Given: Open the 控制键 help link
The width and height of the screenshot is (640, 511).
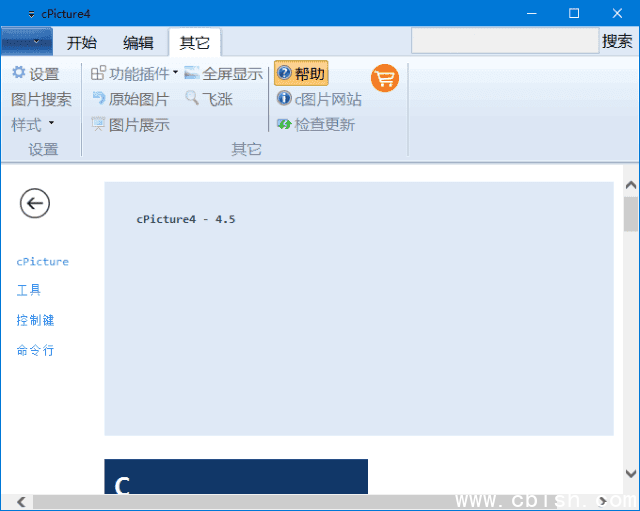Looking at the screenshot, I should (x=35, y=320).
